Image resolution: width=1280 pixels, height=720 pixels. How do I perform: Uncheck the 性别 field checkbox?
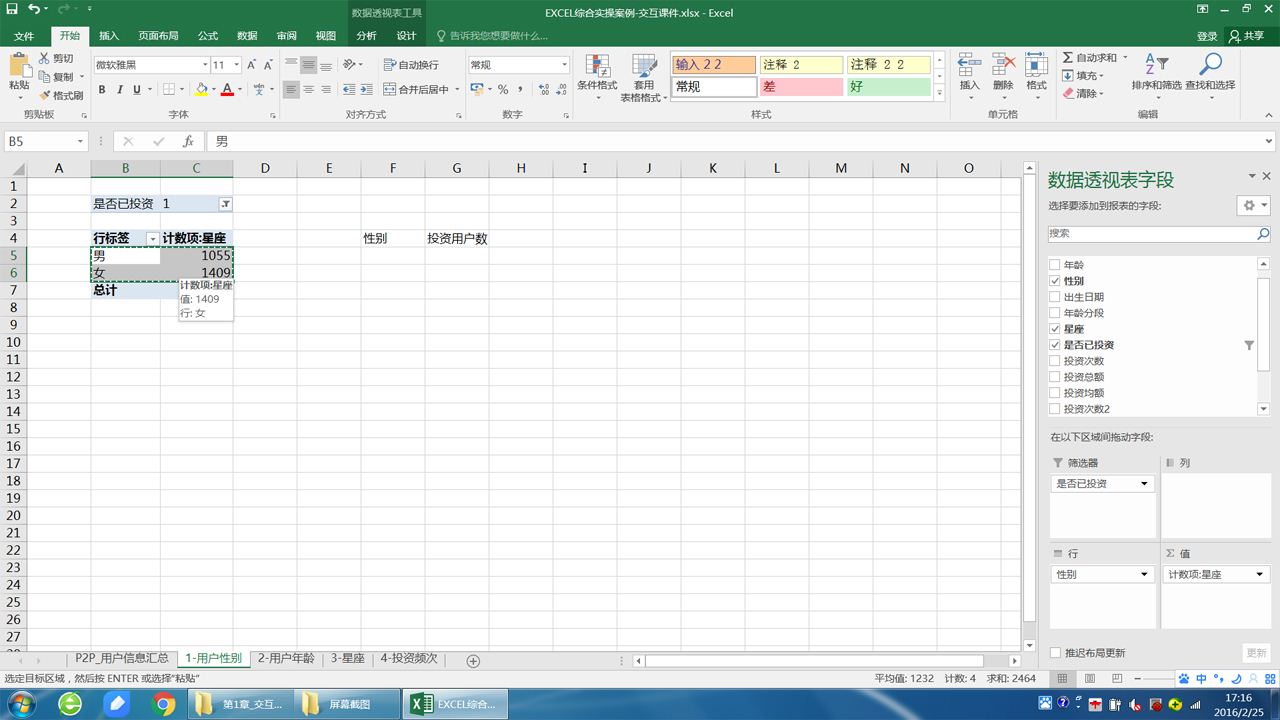pos(1054,281)
